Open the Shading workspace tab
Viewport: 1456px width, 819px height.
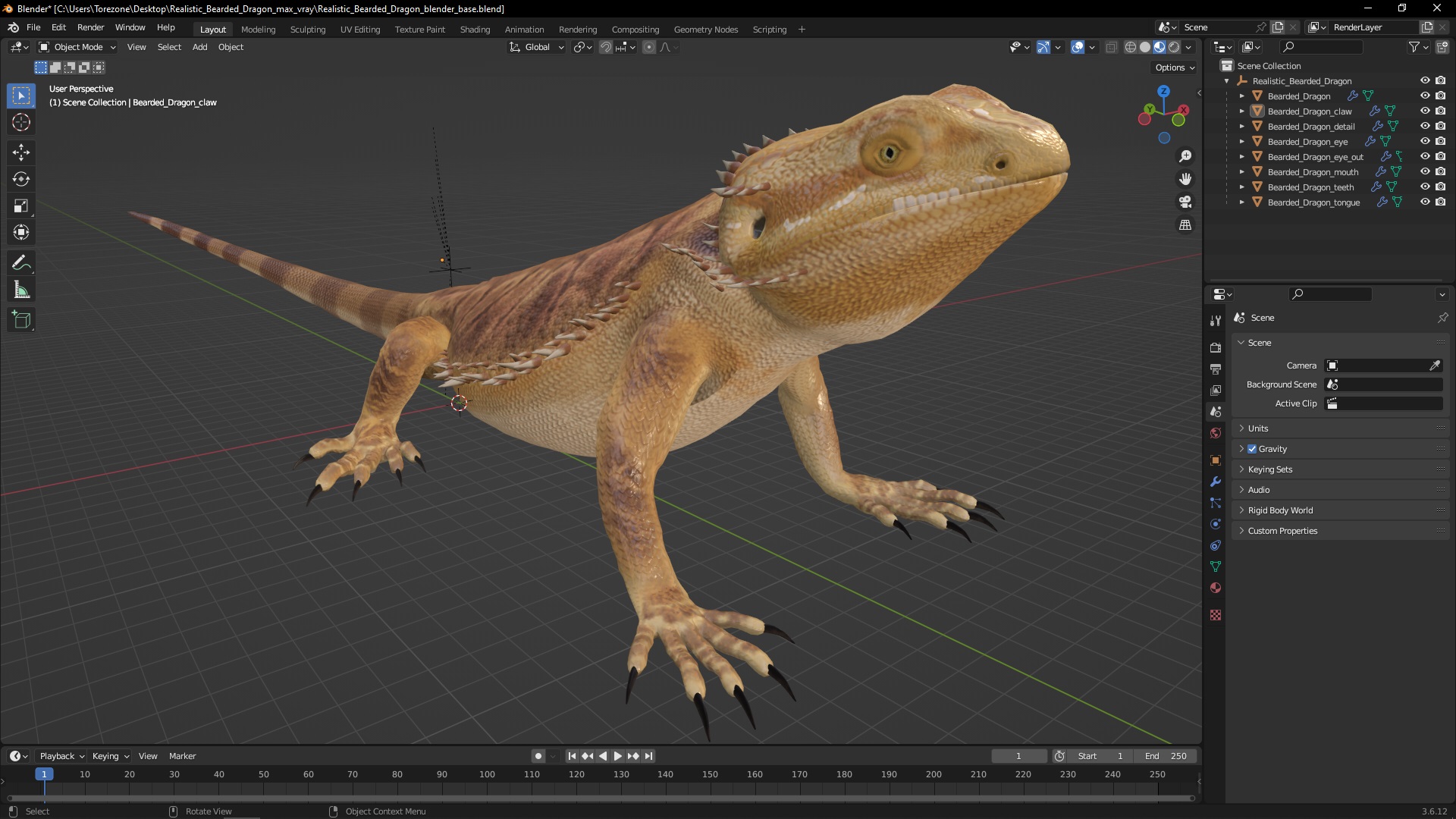click(474, 29)
